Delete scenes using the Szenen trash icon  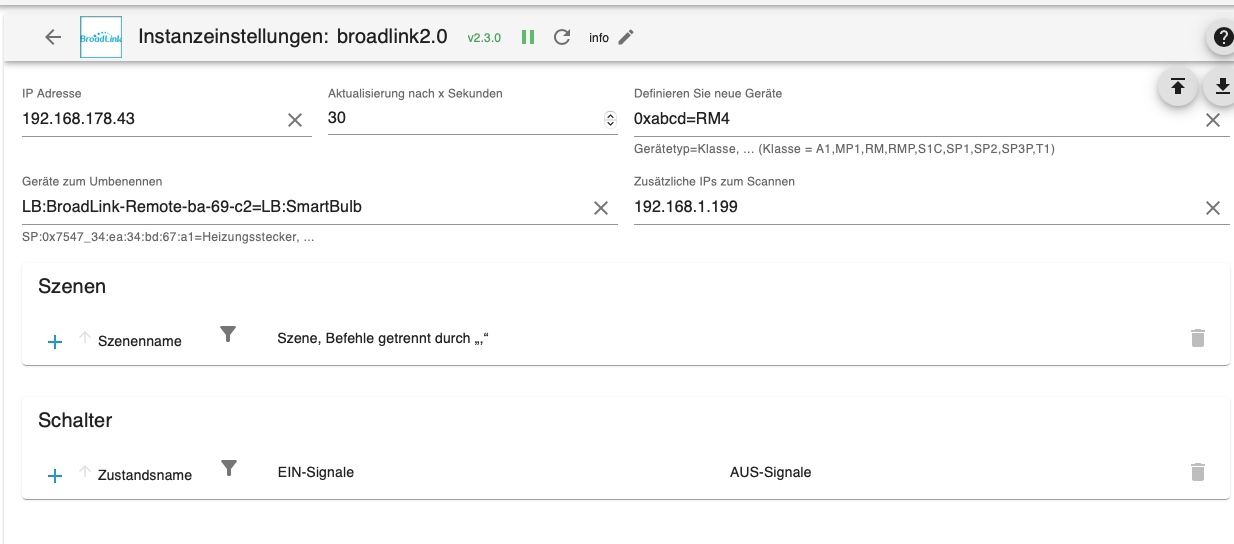coord(1197,338)
